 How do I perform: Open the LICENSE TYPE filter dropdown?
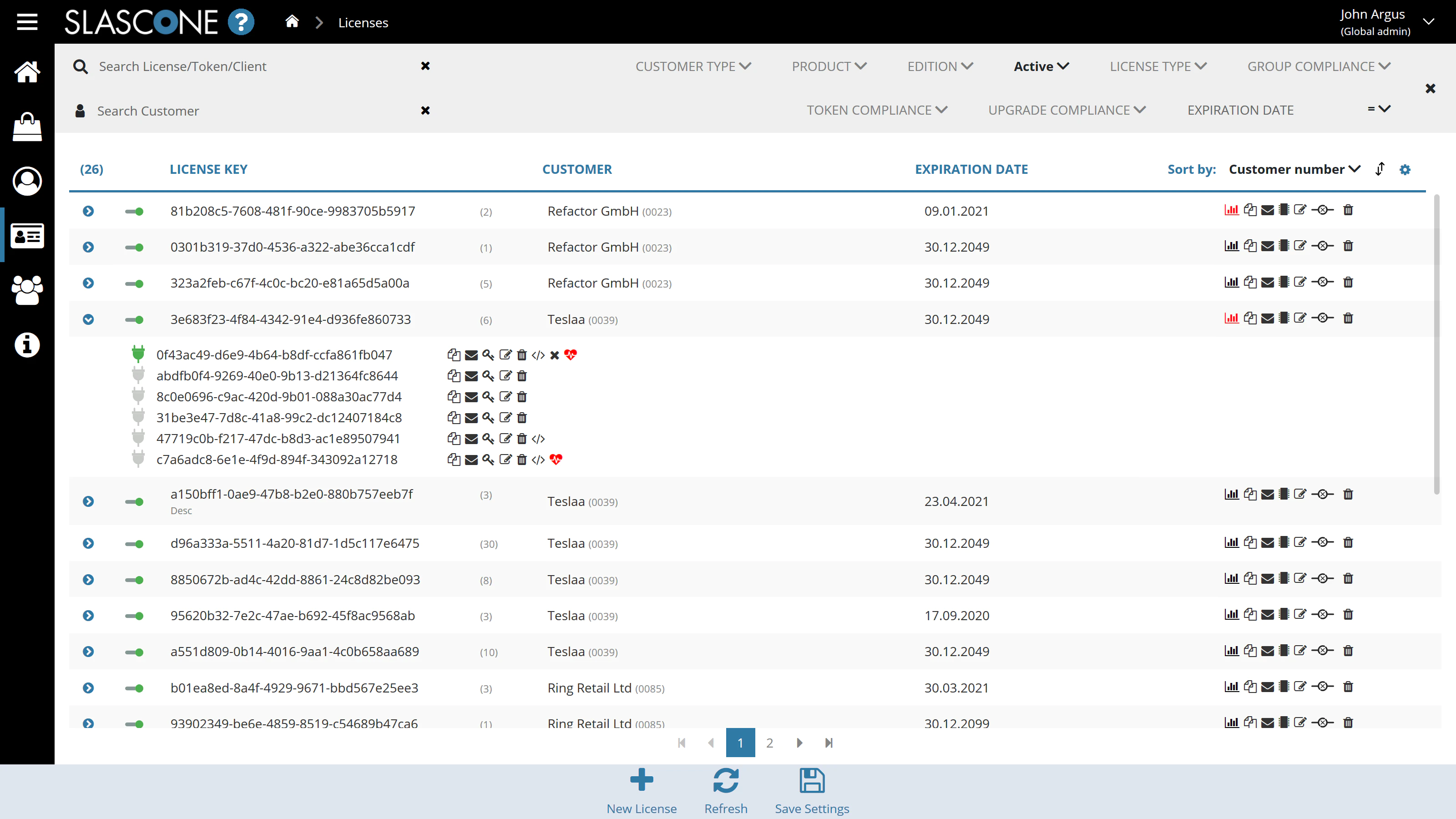pyautogui.click(x=1158, y=66)
